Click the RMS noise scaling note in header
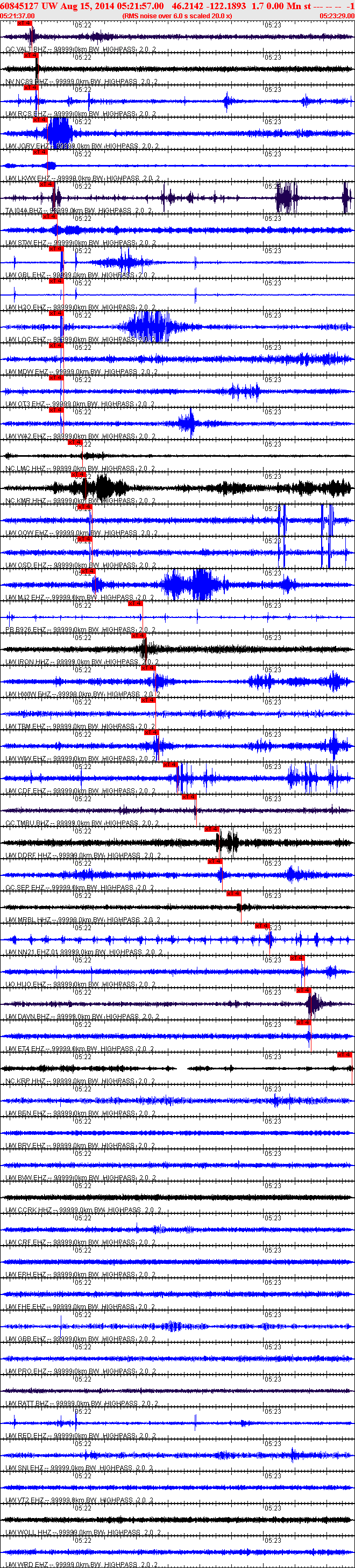The height and width of the screenshot is (1568, 355). click(176, 16)
